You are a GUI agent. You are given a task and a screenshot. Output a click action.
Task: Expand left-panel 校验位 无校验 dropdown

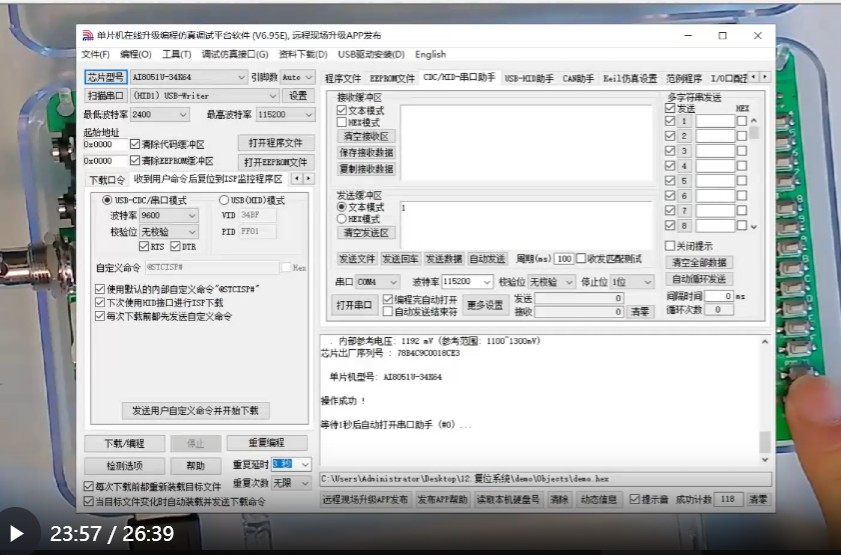point(192,232)
